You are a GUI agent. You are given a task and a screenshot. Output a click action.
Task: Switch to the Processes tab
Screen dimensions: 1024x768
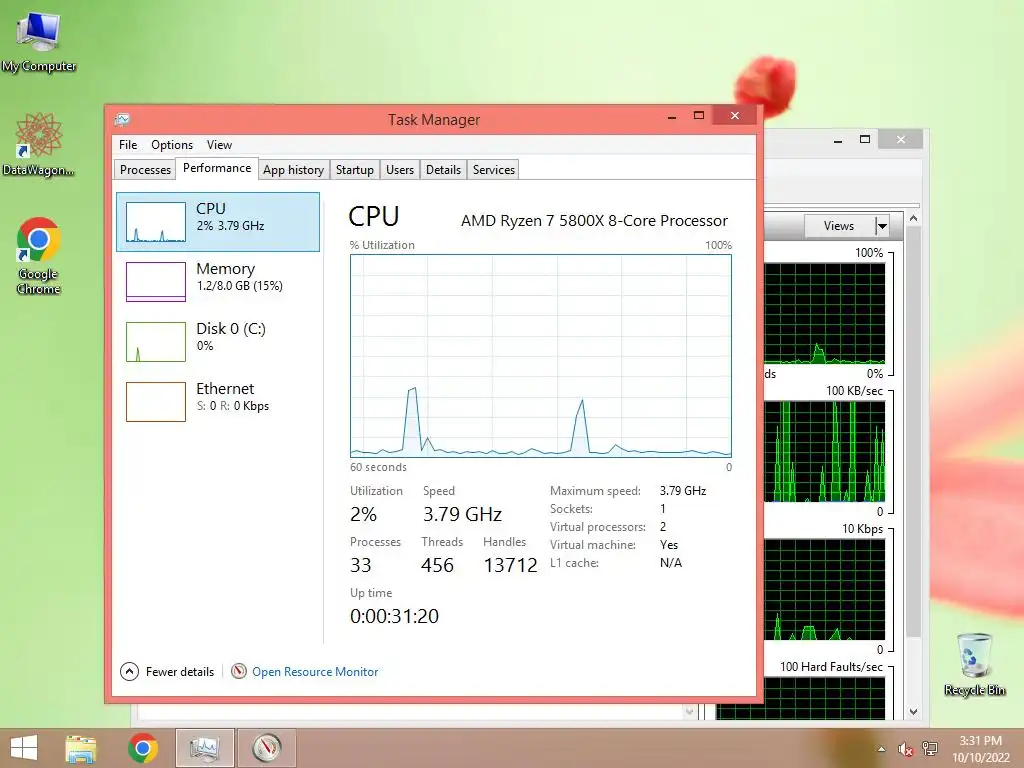tap(145, 170)
